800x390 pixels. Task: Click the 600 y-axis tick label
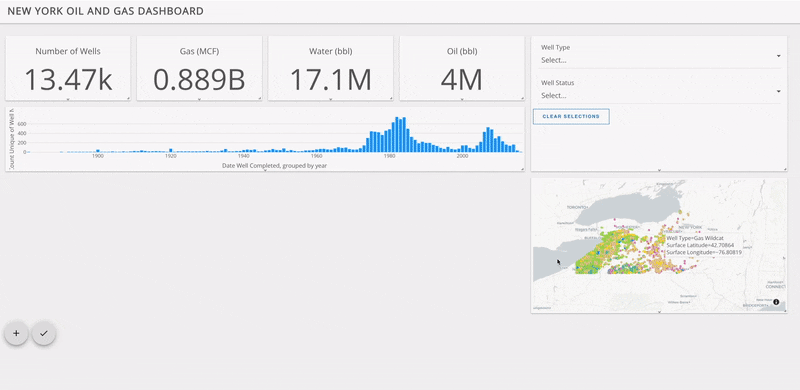[21, 124]
